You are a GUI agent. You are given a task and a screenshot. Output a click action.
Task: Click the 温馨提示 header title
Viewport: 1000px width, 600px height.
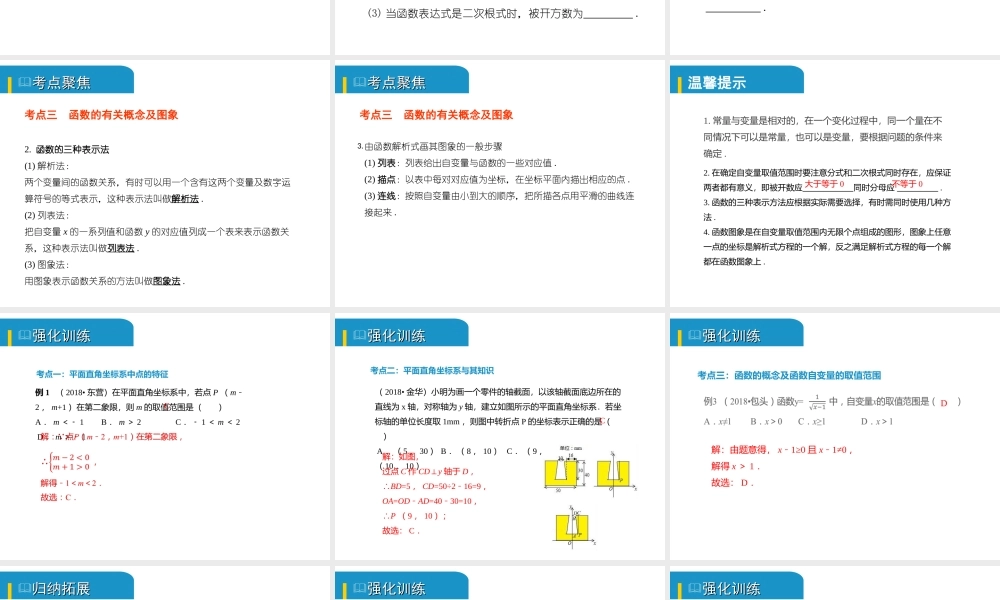(717, 83)
